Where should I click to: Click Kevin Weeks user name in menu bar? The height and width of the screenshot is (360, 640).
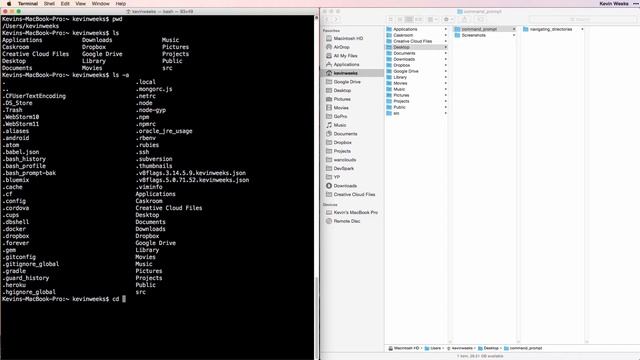pyautogui.click(x=613, y=3)
